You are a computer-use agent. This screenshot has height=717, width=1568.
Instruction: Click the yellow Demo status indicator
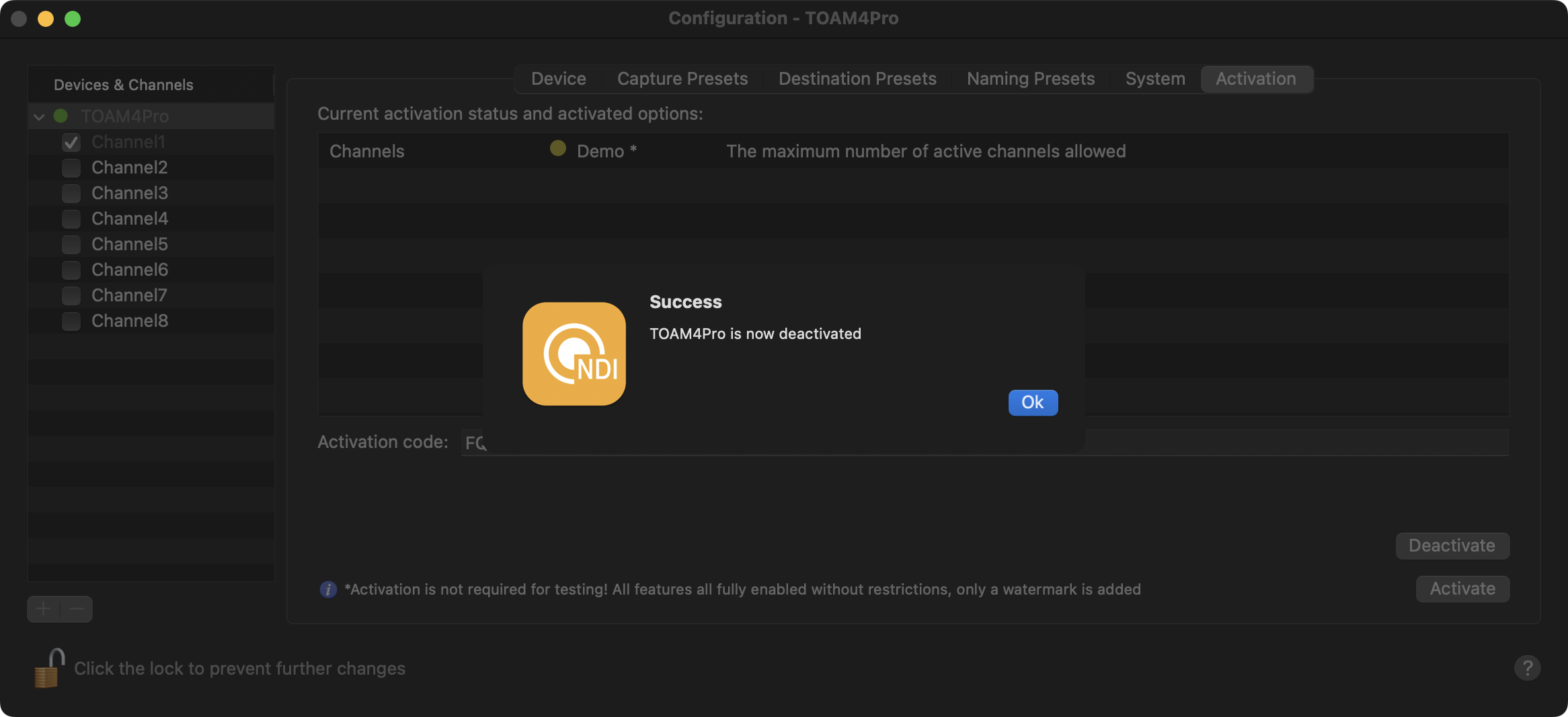coord(558,149)
